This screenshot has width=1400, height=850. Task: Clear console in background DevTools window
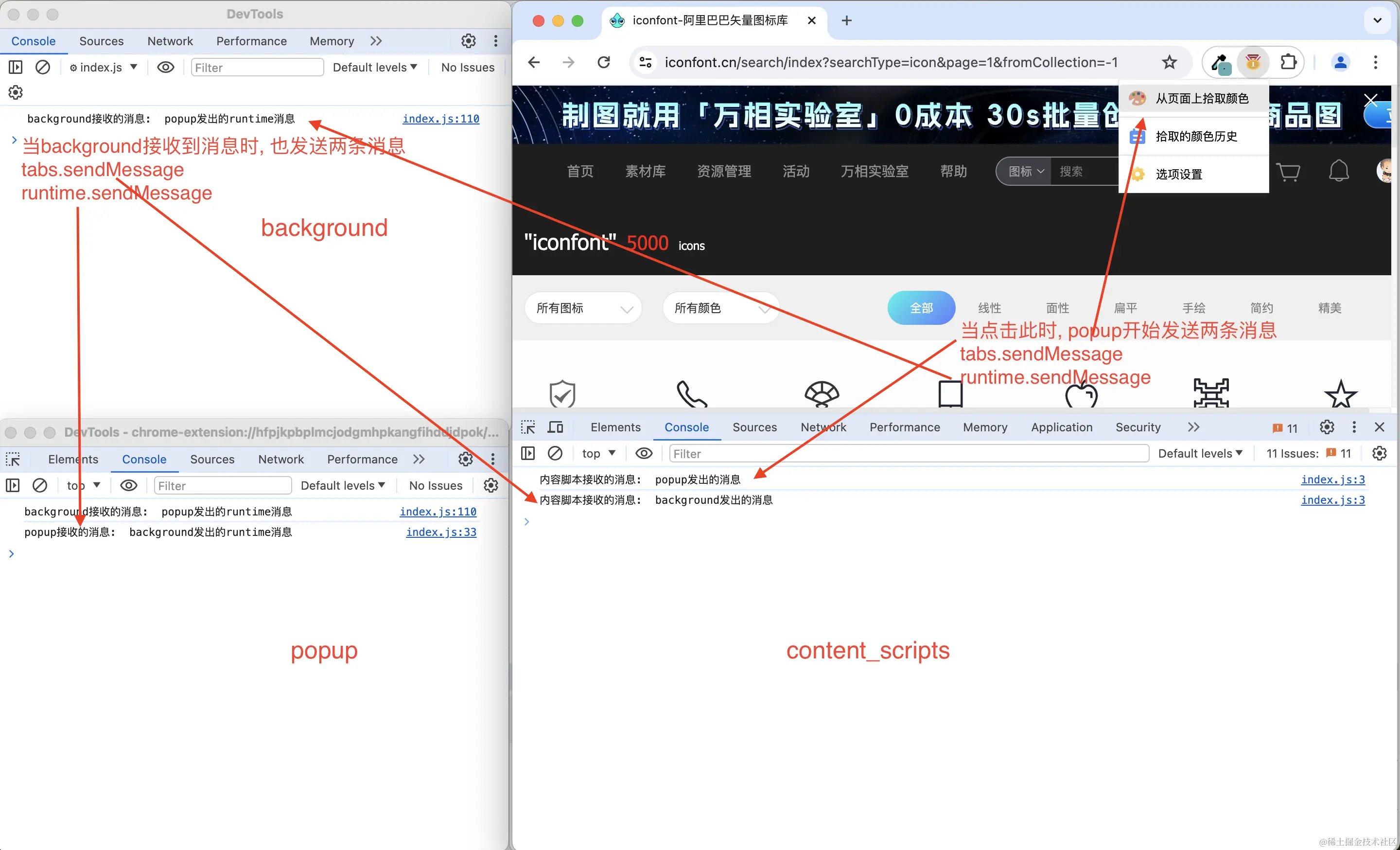[43, 67]
